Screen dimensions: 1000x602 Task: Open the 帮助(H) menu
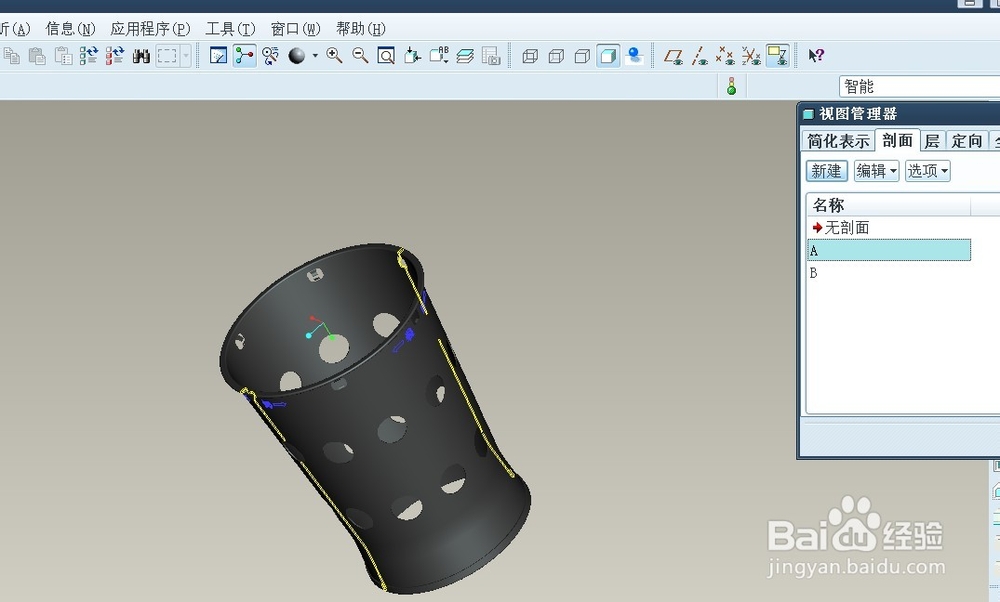361,29
